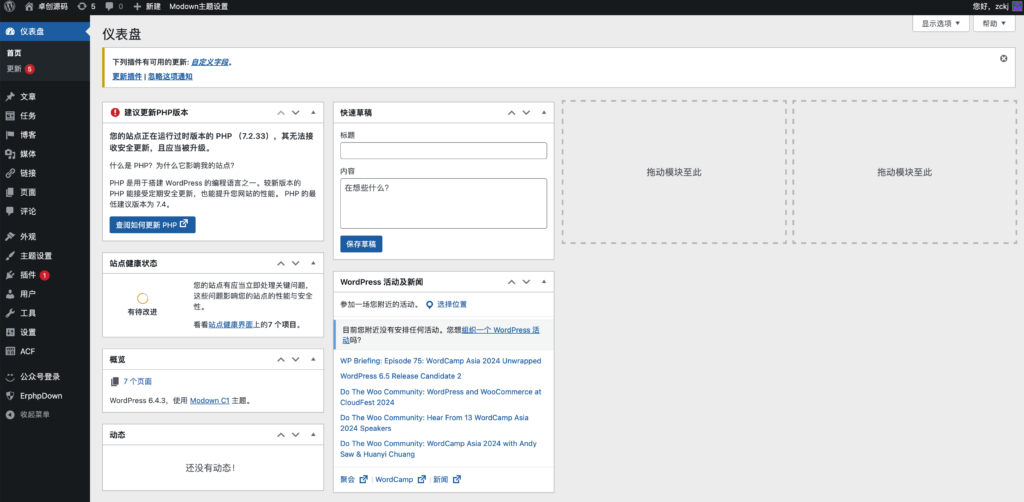Screen dimensions: 1024x502
Task: Open the 设置 settings menu
Action: 28,332
